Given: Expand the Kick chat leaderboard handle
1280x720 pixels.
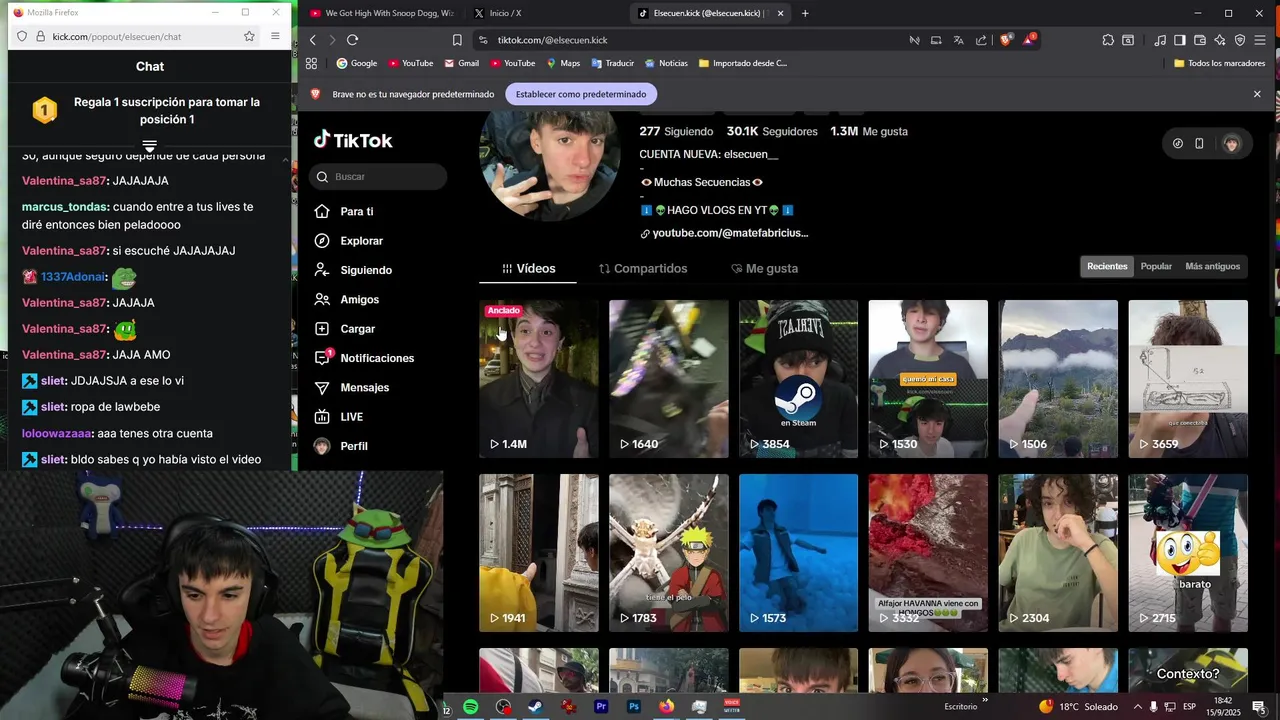Looking at the screenshot, I should click(149, 146).
